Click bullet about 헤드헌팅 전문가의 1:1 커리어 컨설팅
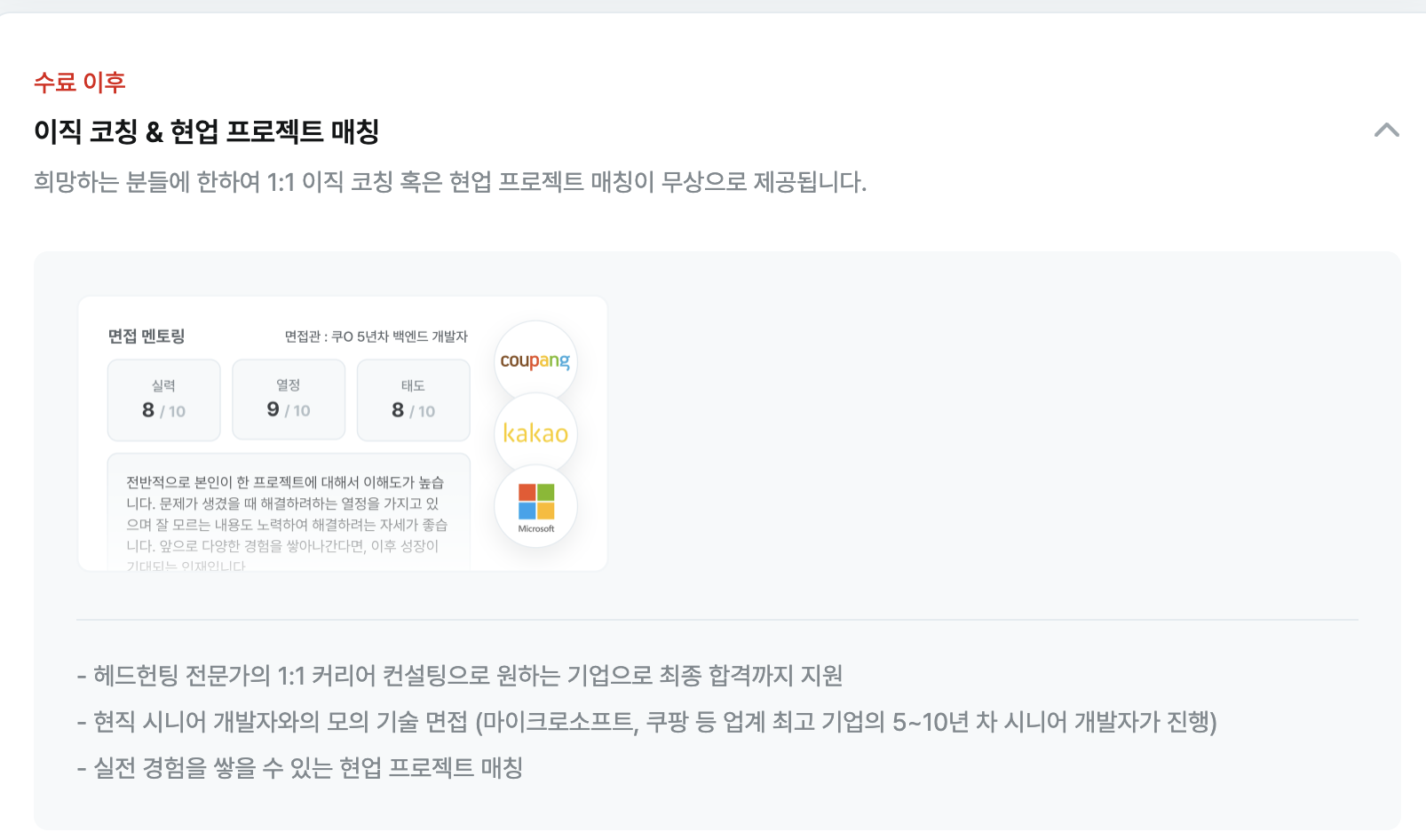The width and height of the screenshot is (1426, 840). tap(460, 676)
